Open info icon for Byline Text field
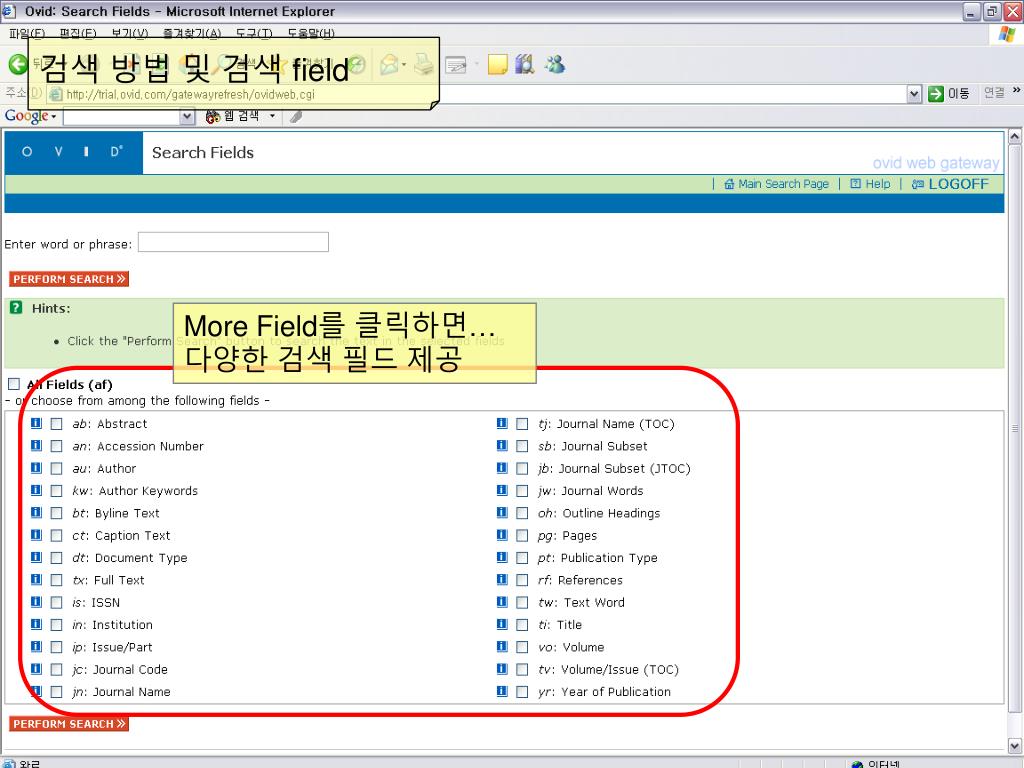 37,513
